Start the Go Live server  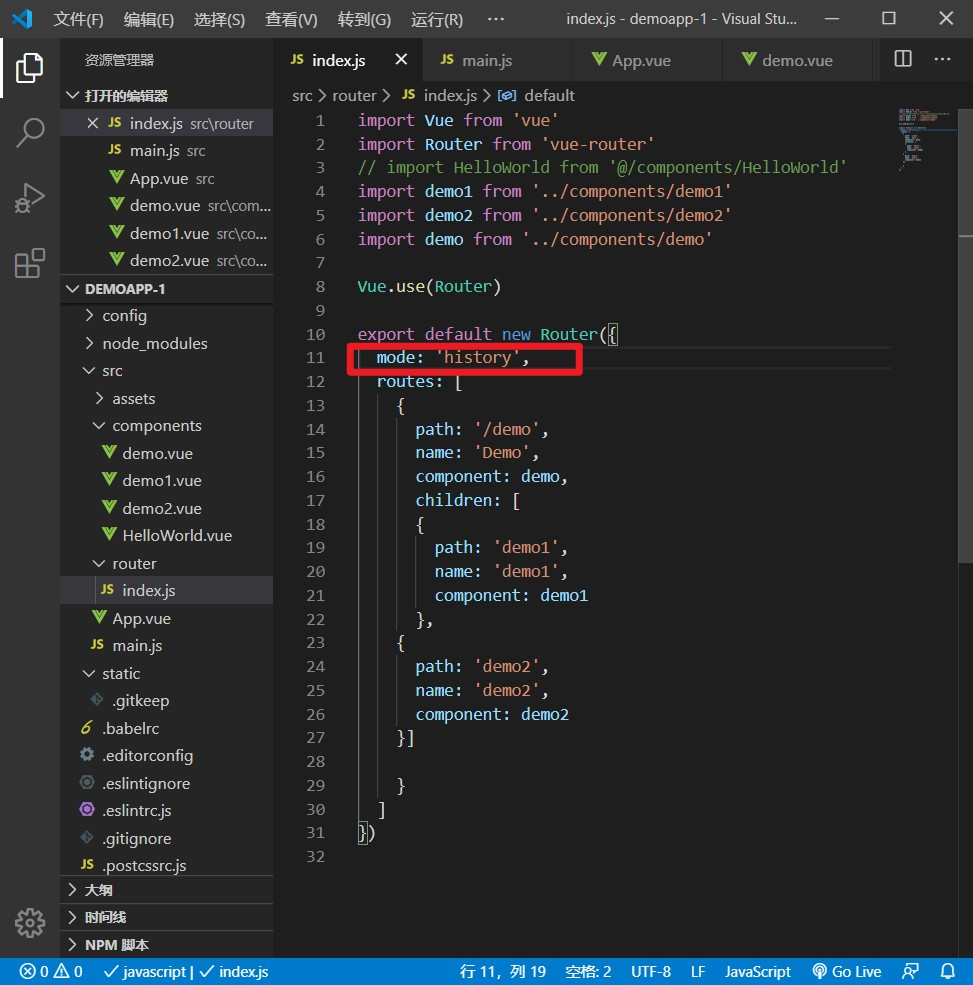click(846, 971)
